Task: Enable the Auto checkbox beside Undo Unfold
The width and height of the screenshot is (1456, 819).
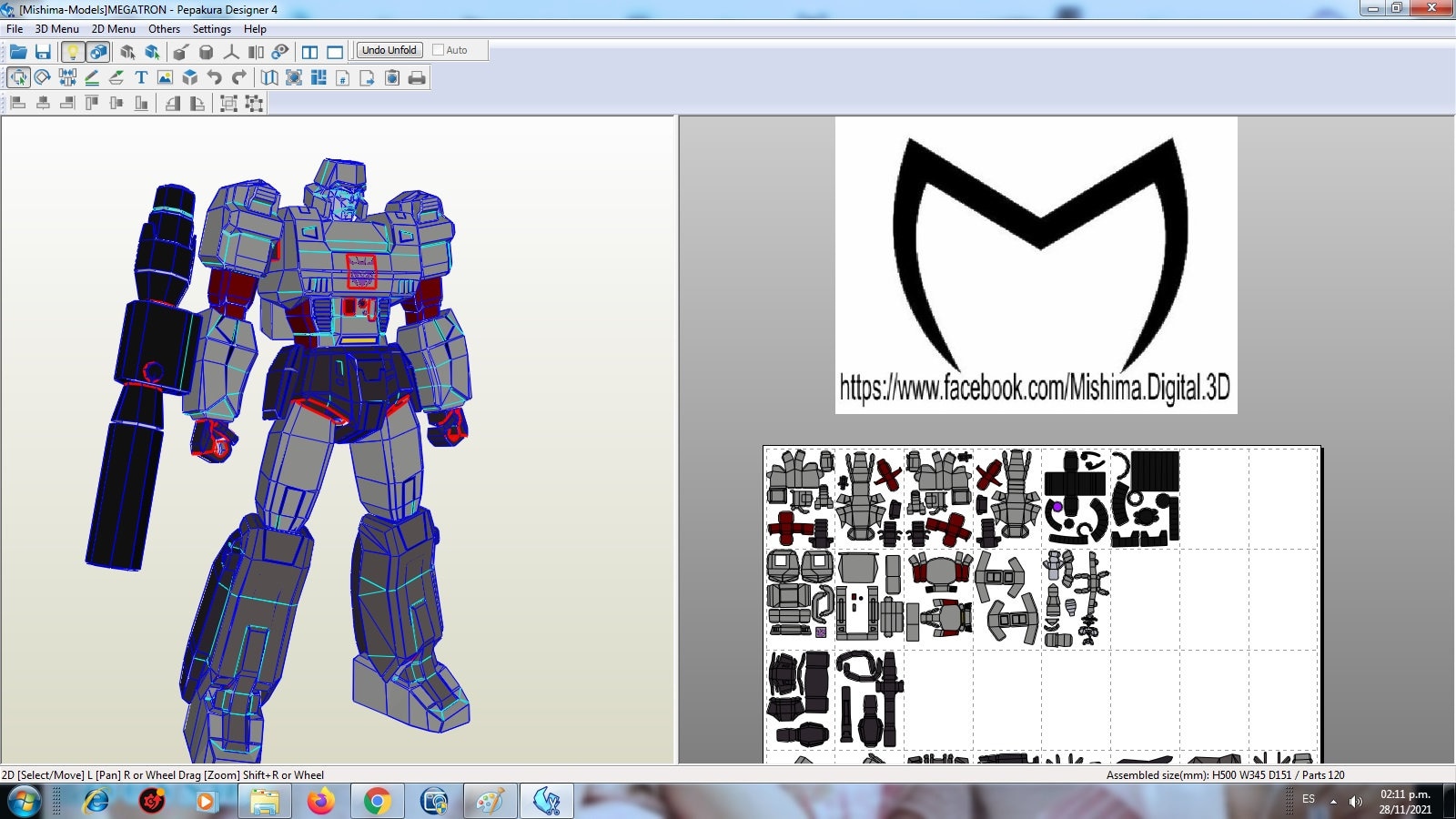Action: pos(438,50)
